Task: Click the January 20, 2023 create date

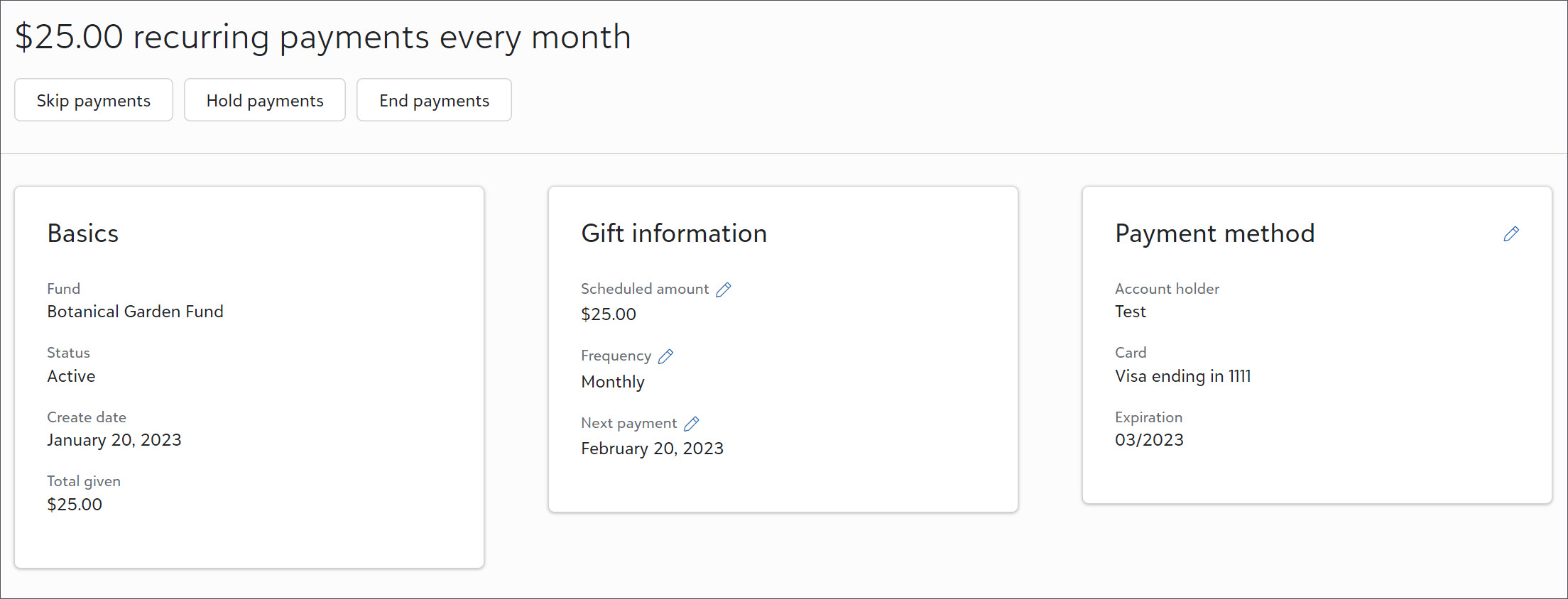Action: pos(114,440)
